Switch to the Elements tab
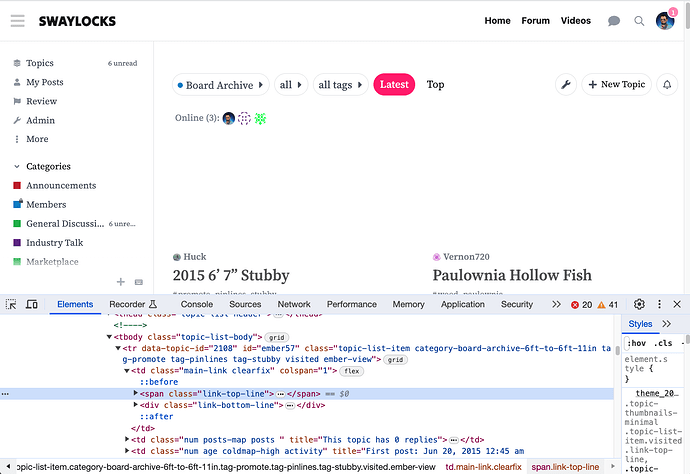This screenshot has width=690, height=474. (75, 304)
